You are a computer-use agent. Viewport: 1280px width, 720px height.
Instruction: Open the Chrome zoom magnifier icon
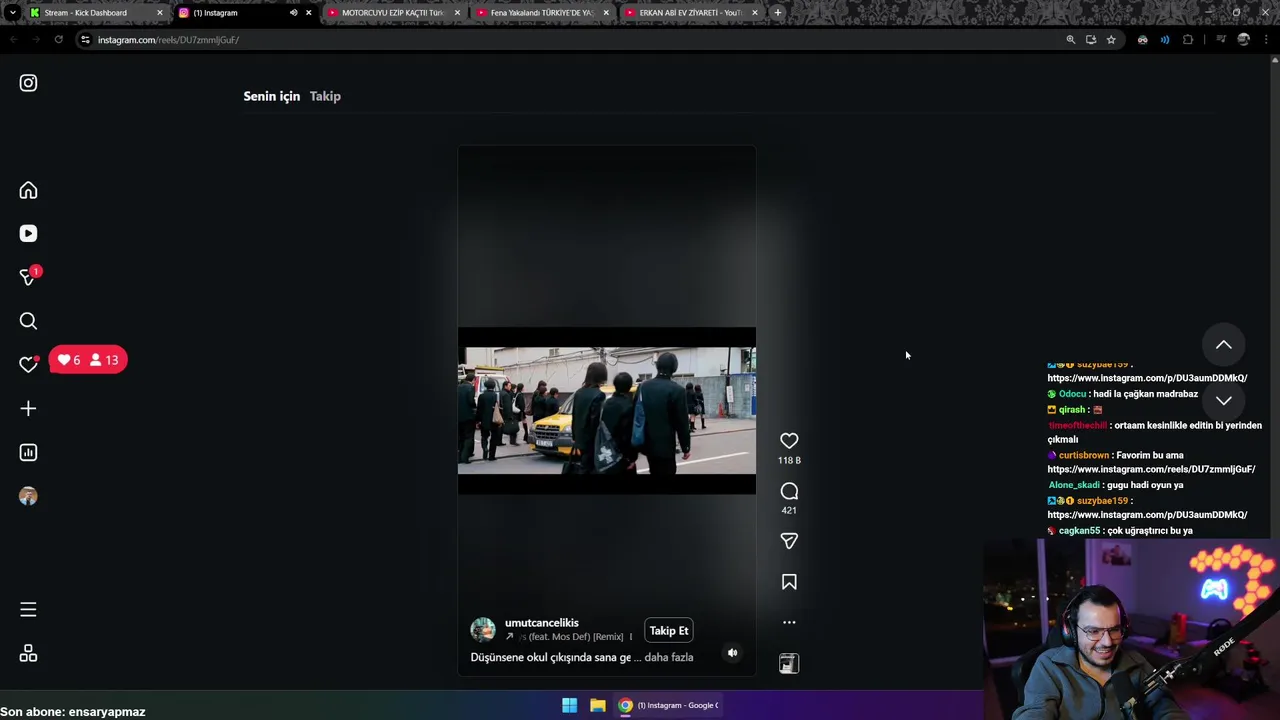(1070, 40)
